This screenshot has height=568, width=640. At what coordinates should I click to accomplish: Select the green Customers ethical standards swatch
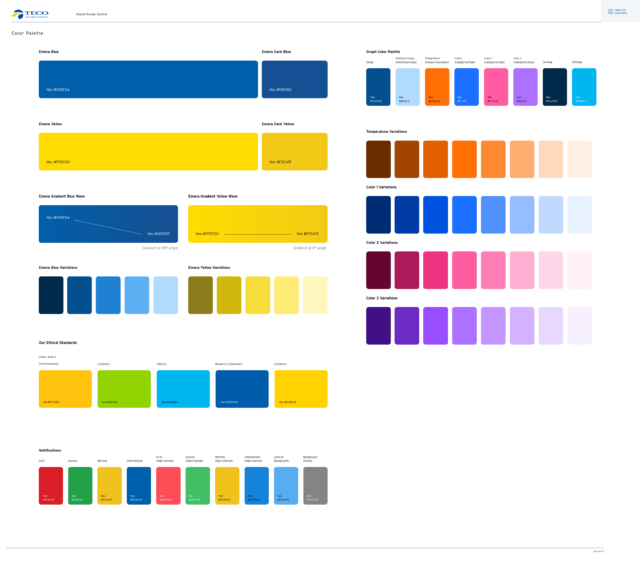pos(124,389)
